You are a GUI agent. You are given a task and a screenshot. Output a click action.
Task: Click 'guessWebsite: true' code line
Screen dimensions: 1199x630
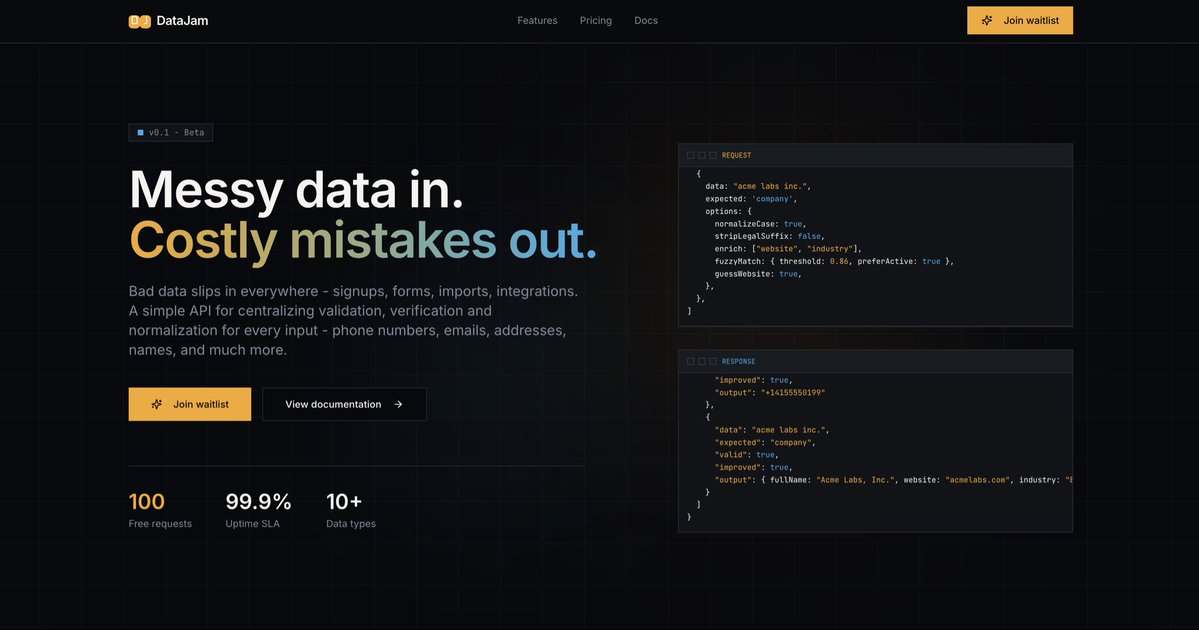pyautogui.click(x=758, y=274)
